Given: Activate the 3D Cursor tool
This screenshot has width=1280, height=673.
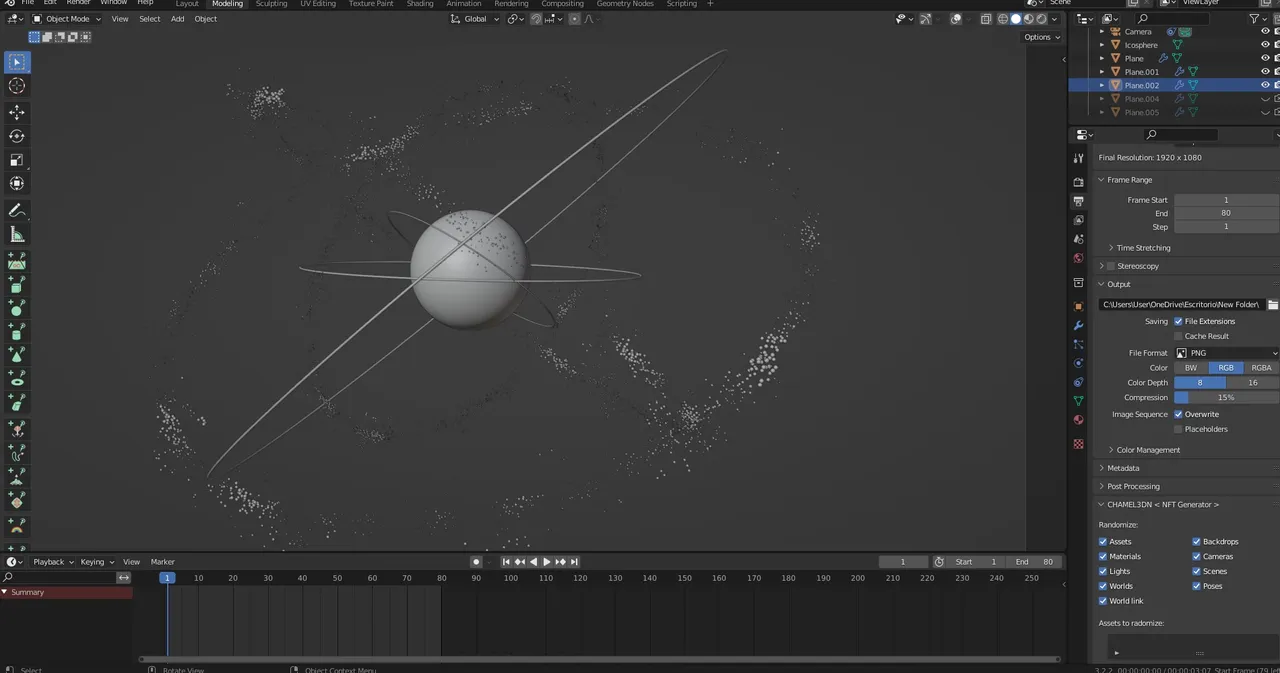Looking at the screenshot, I should [x=17, y=86].
